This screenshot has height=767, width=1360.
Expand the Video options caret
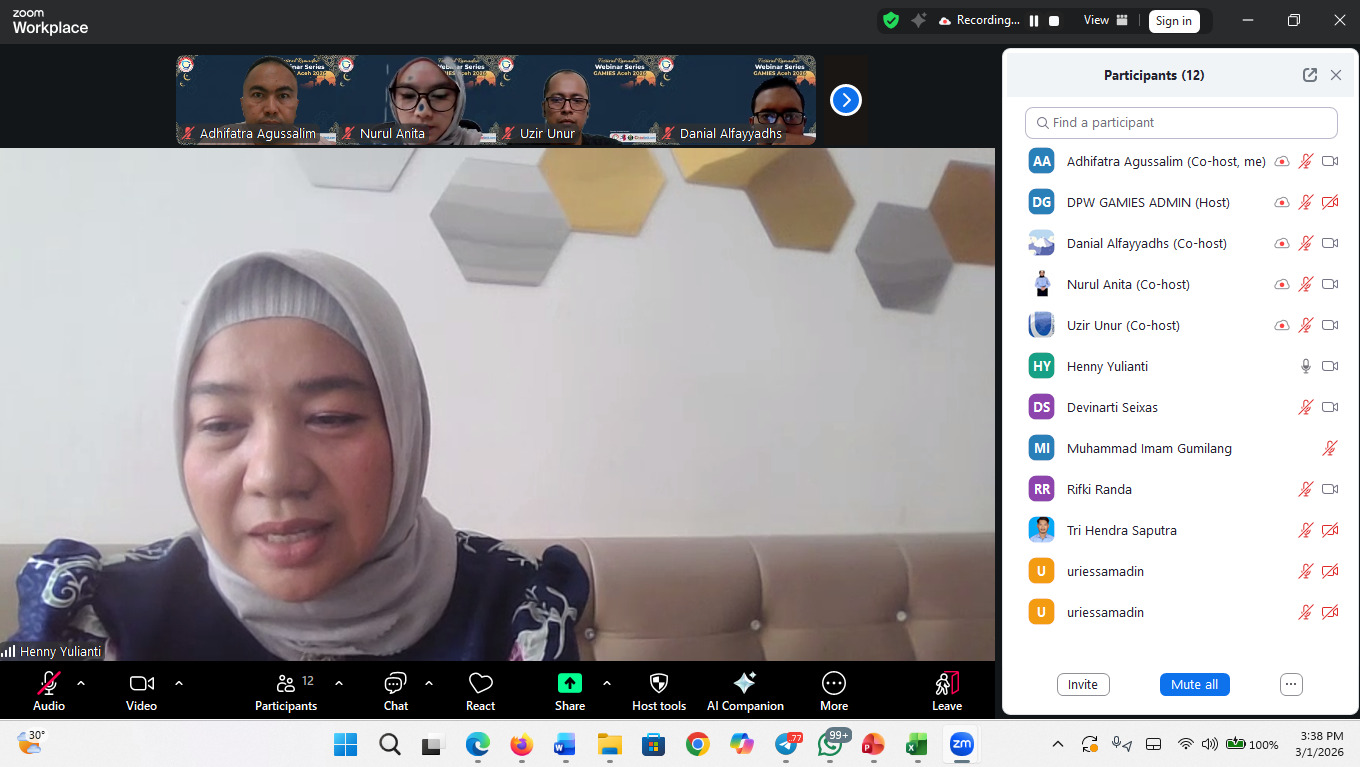click(x=179, y=683)
